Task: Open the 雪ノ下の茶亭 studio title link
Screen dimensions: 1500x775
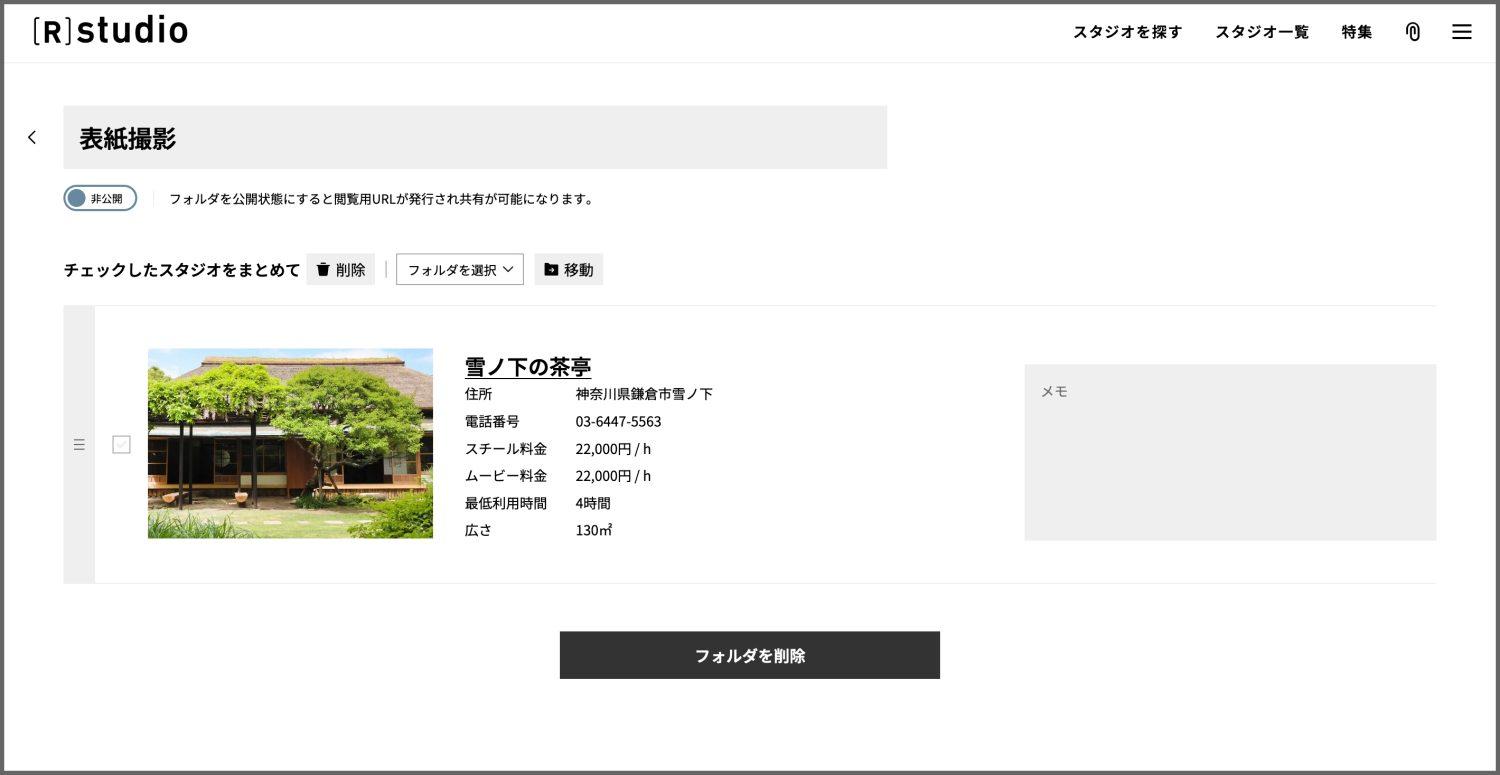Action: point(528,366)
